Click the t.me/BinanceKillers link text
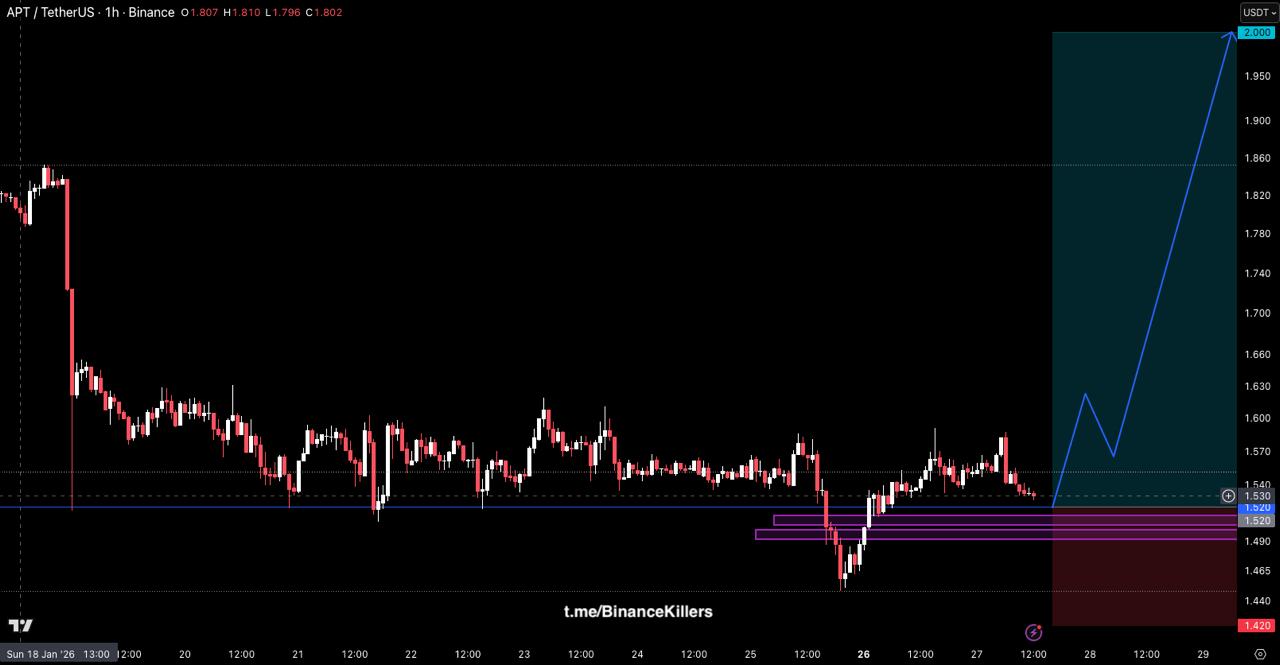 coord(638,611)
